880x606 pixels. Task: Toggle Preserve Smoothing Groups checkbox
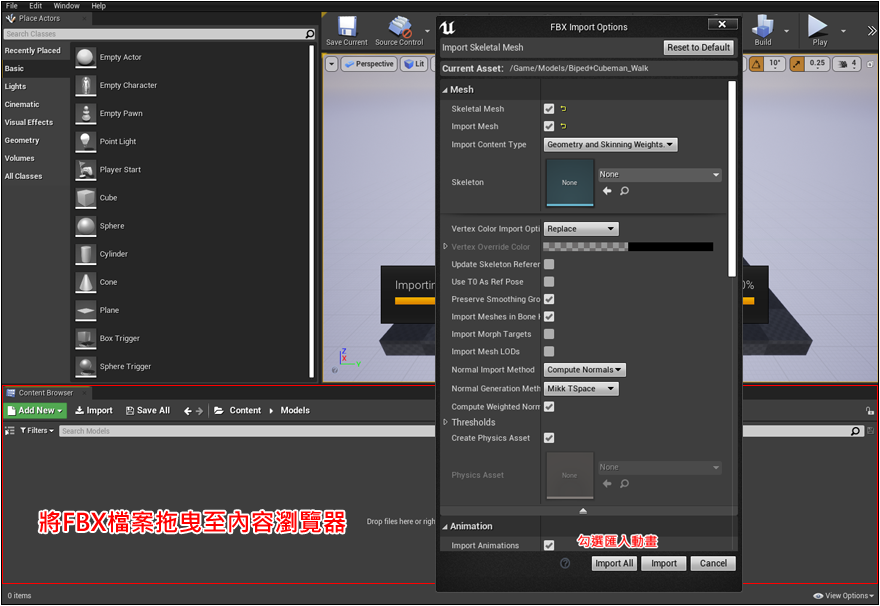pos(549,299)
